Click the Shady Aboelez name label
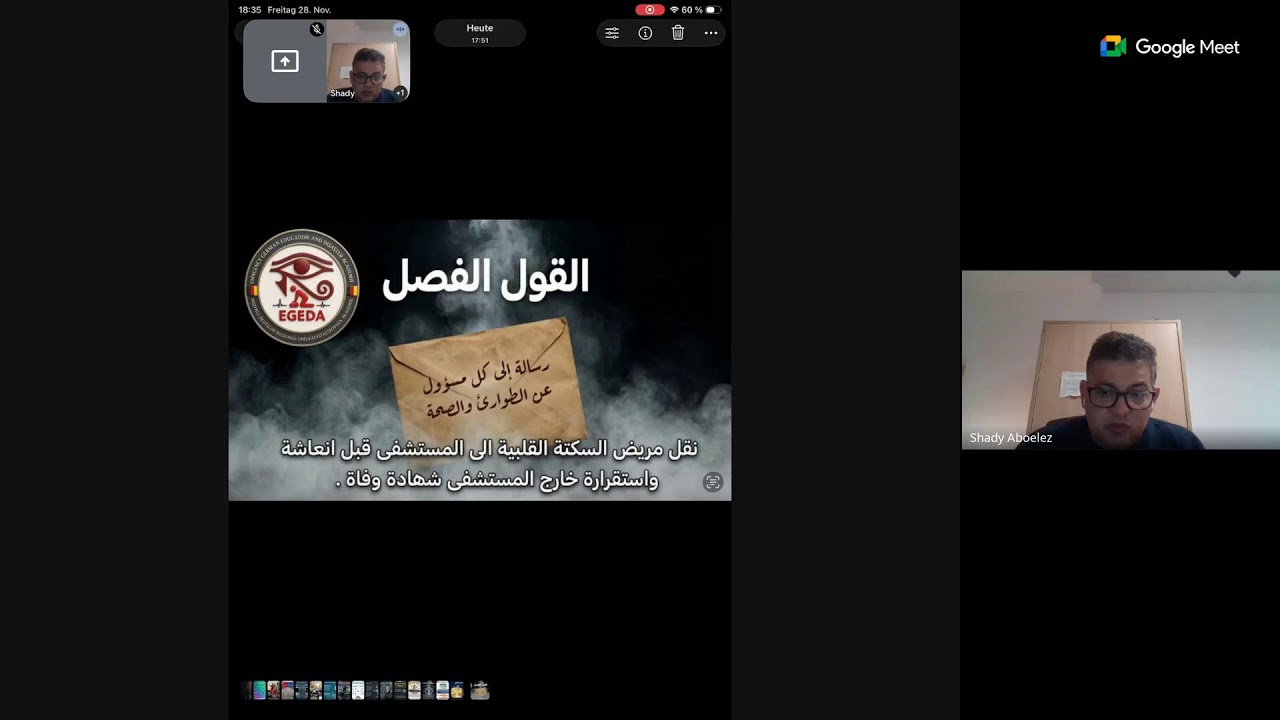Viewport: 1280px width, 720px height. (x=1011, y=438)
